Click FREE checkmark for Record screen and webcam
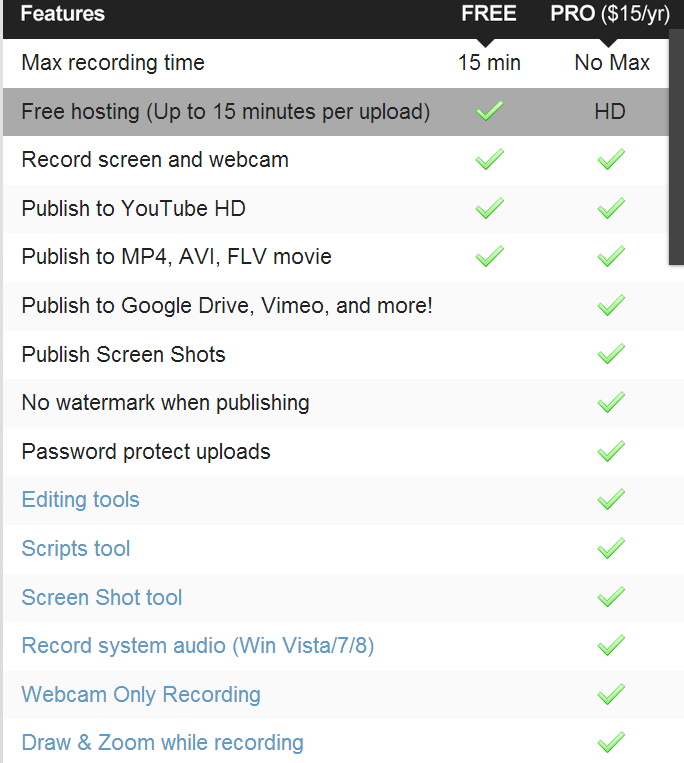 coord(489,159)
